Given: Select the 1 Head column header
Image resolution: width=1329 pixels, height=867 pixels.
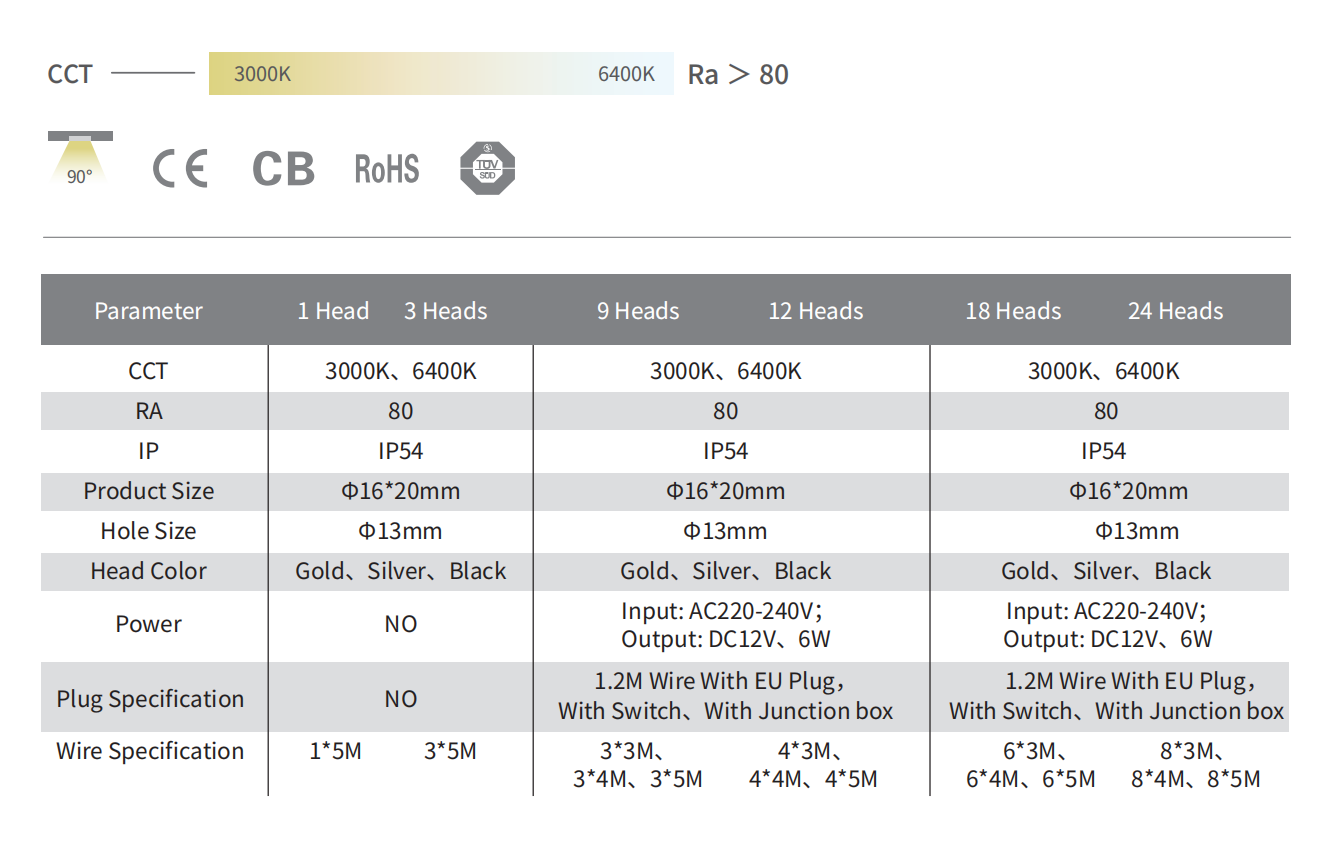Looking at the screenshot, I should pos(333,311).
